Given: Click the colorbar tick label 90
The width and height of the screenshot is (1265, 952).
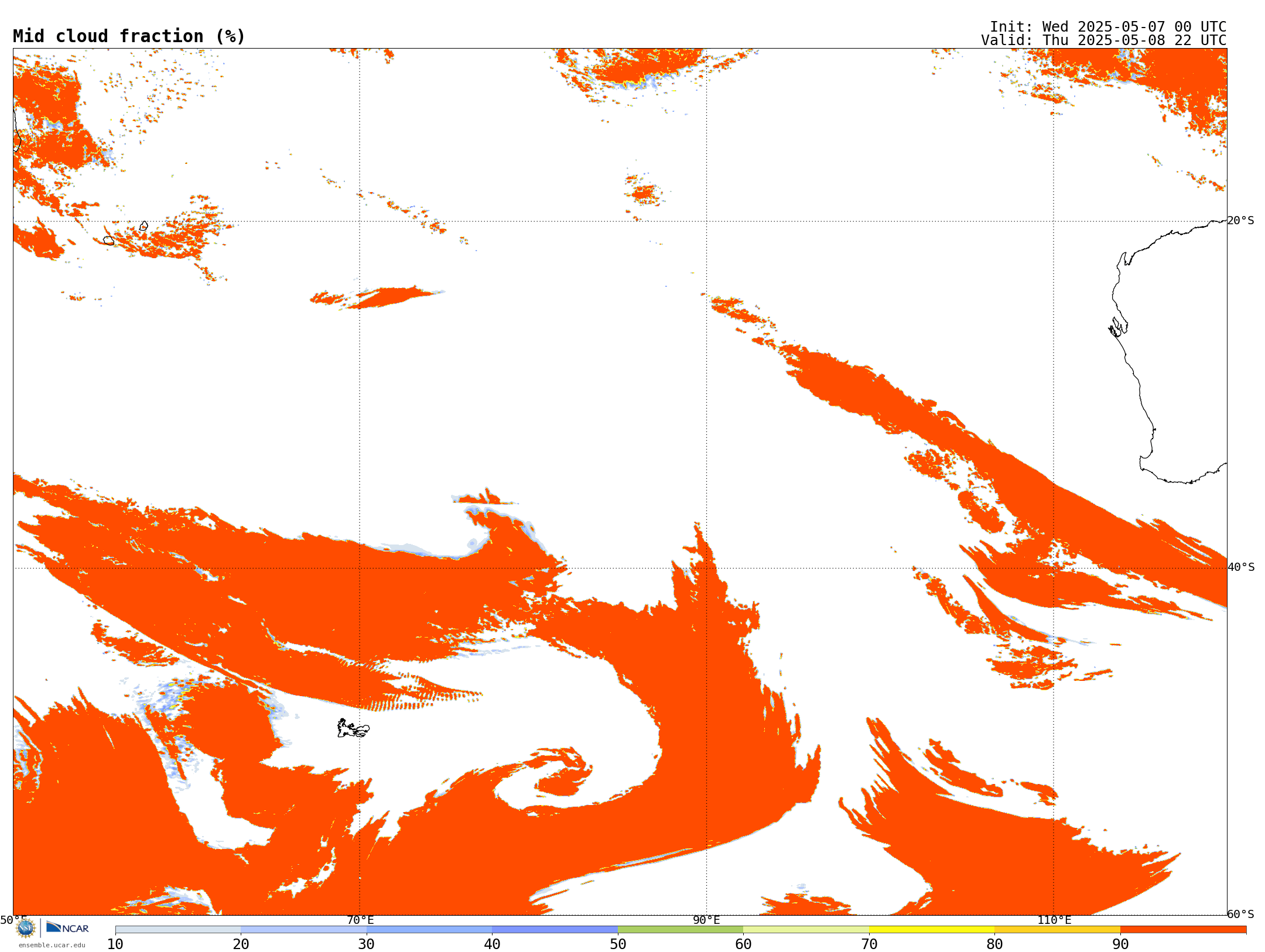Looking at the screenshot, I should (1120, 944).
